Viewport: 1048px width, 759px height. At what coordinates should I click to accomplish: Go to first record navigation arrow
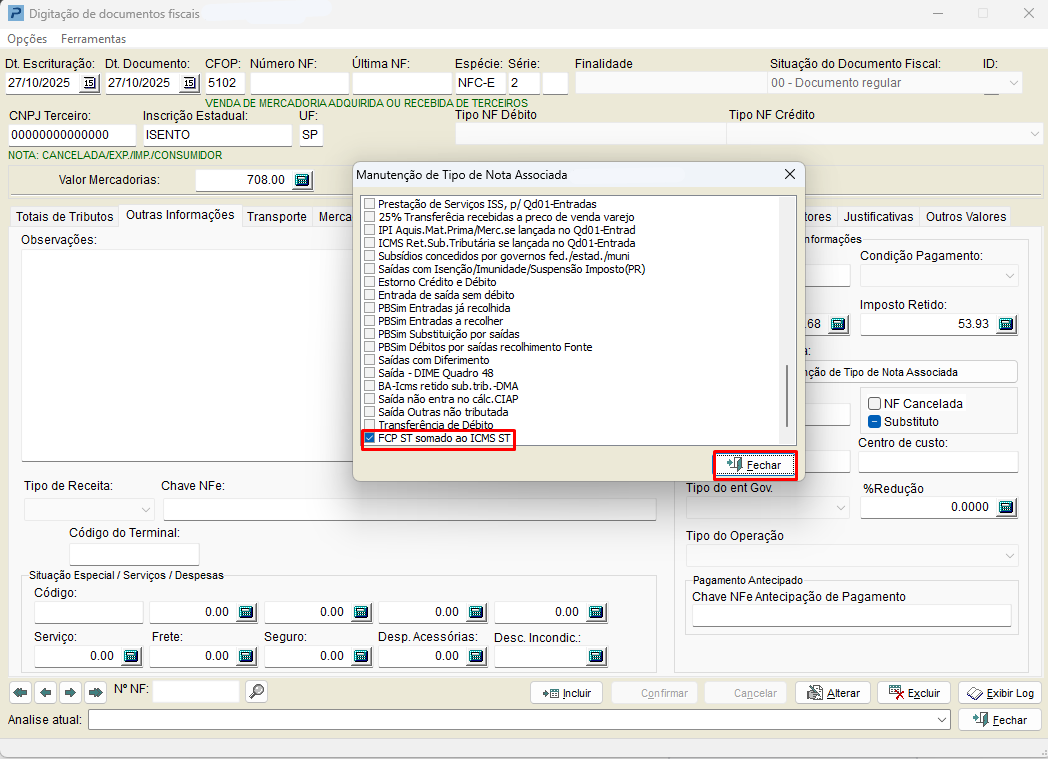click(20, 692)
